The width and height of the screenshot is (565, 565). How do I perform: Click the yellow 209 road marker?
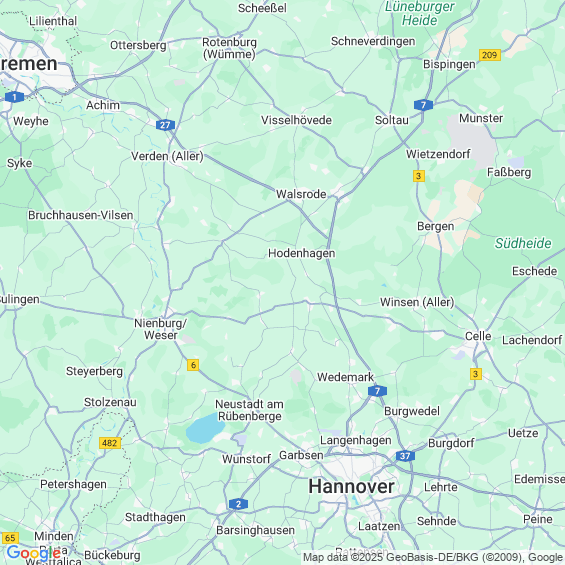point(490,55)
